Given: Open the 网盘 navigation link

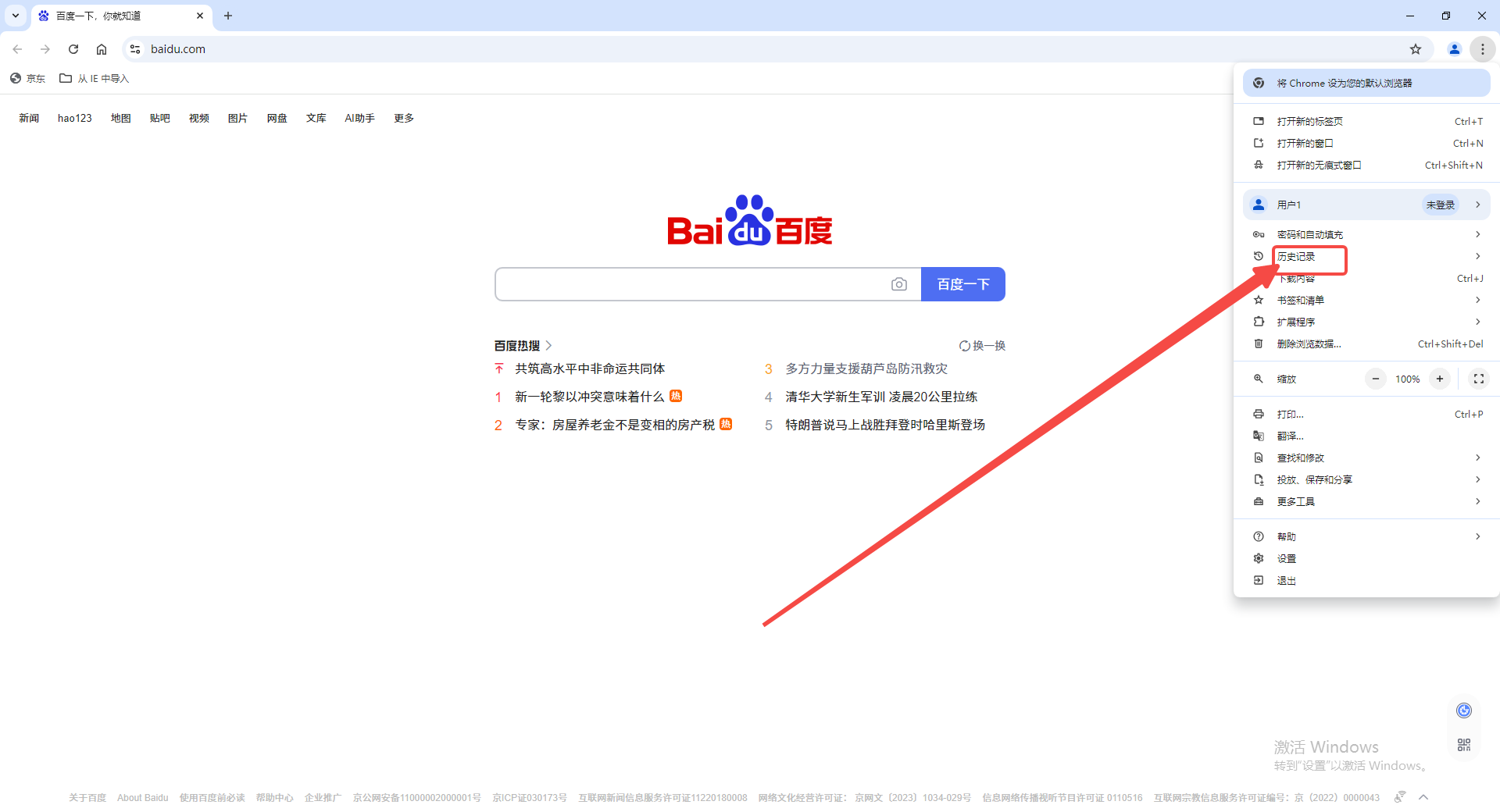Looking at the screenshot, I should (277, 118).
